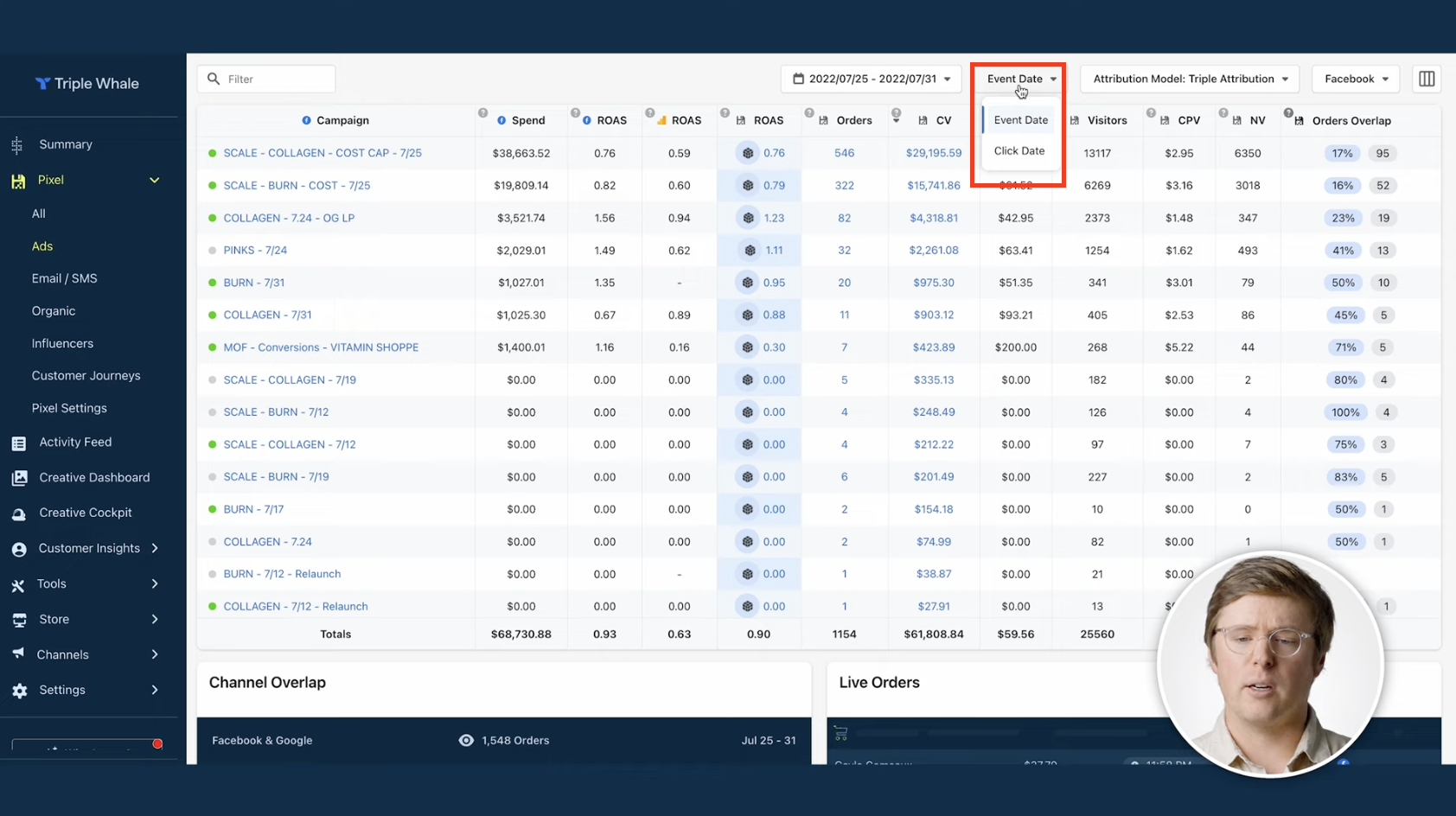This screenshot has height=816, width=1456.
Task: Go to All under Pixel
Action: (39, 214)
